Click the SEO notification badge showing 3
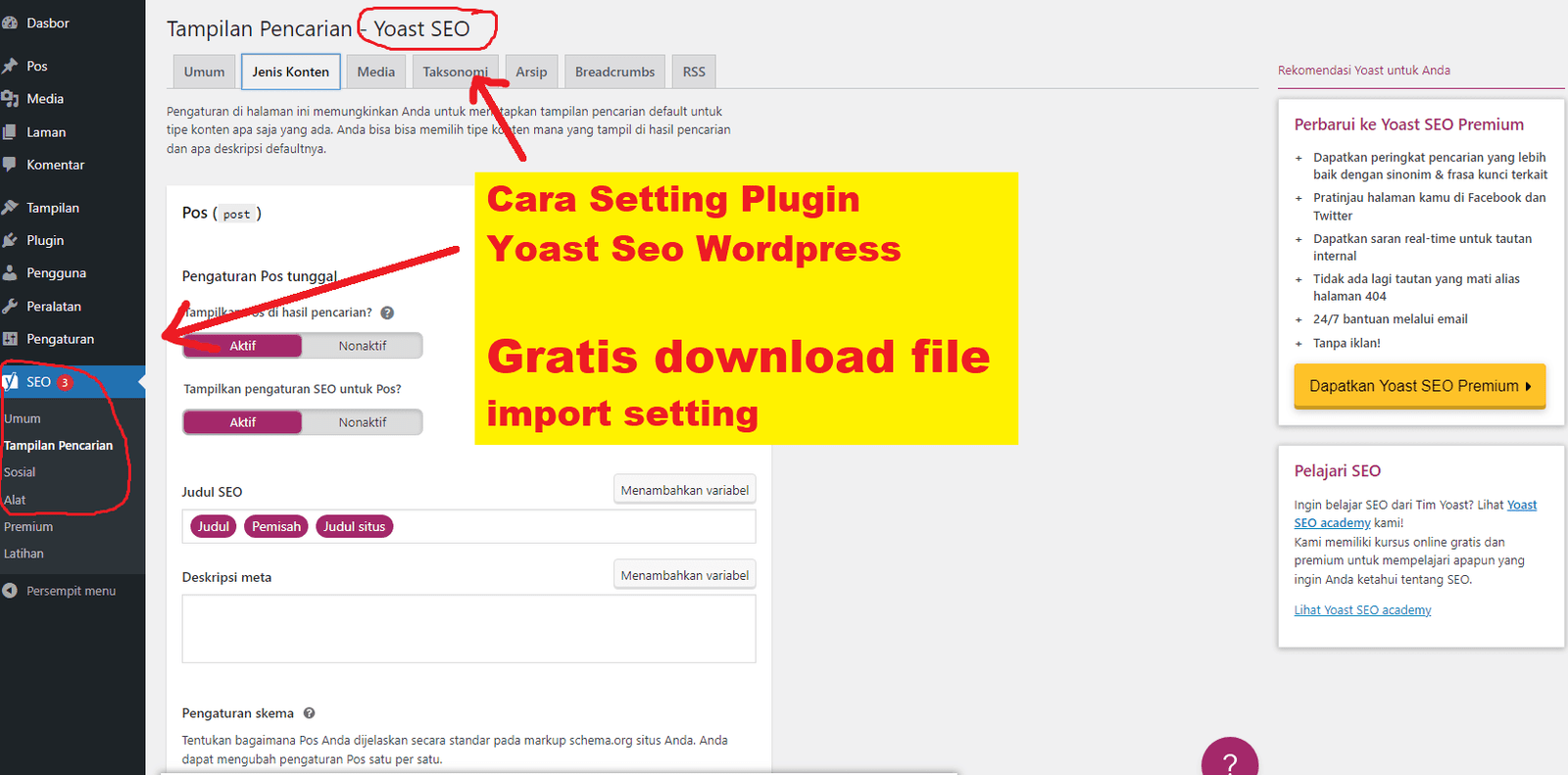 click(65, 382)
